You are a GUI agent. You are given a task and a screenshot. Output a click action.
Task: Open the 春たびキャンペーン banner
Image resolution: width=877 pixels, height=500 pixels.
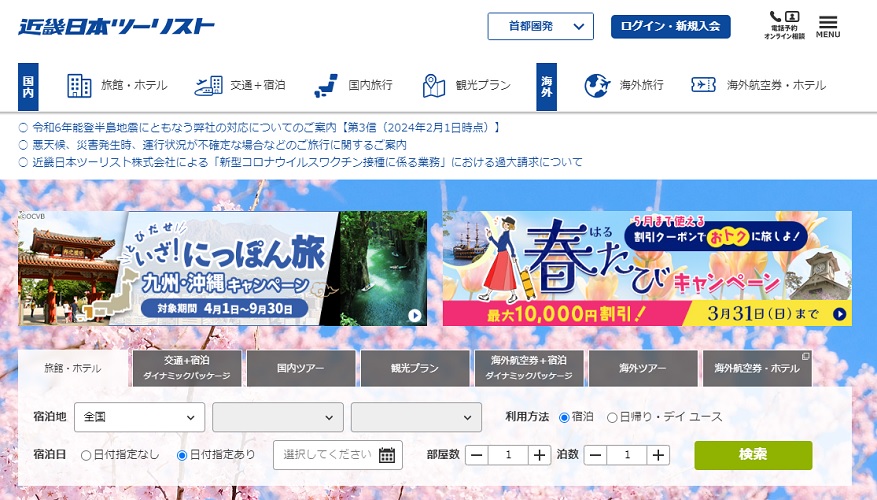647,268
